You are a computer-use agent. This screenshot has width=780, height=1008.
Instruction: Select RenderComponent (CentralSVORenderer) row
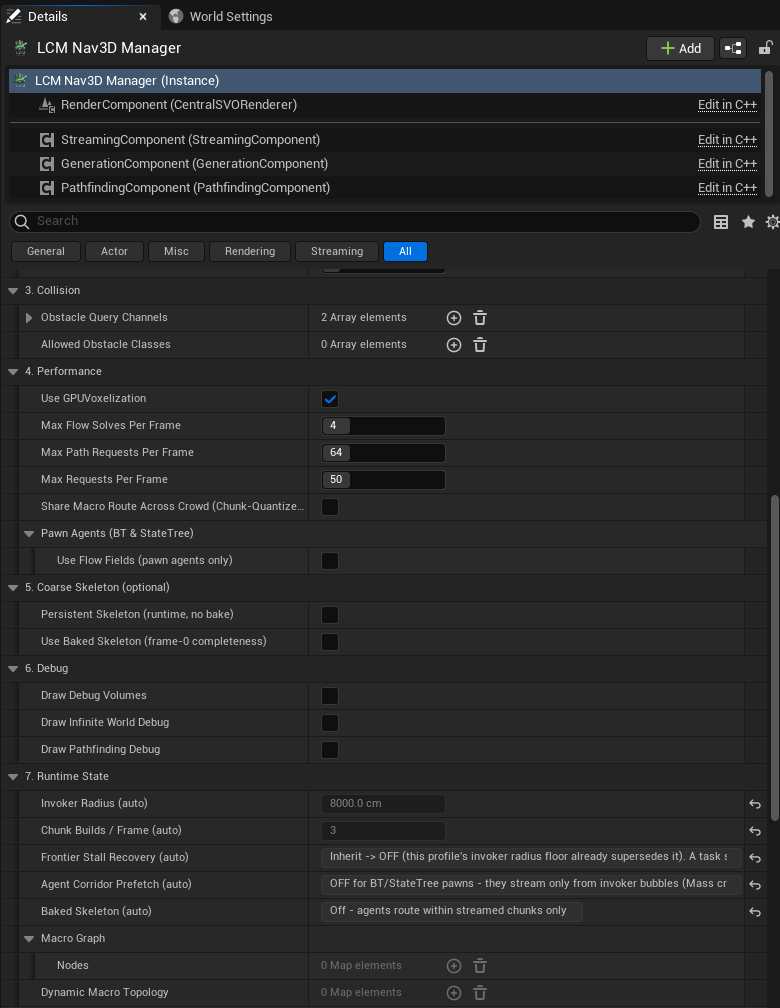click(x=385, y=105)
